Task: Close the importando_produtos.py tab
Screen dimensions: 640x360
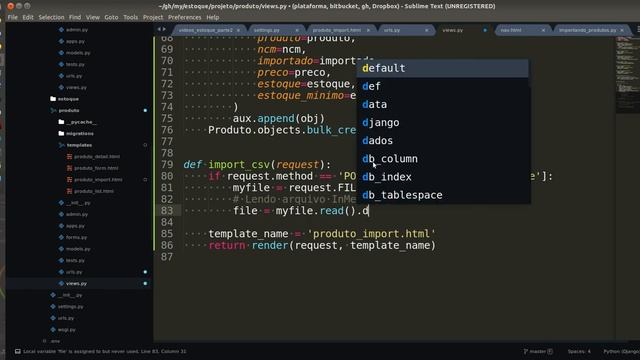Action: tap(622, 30)
